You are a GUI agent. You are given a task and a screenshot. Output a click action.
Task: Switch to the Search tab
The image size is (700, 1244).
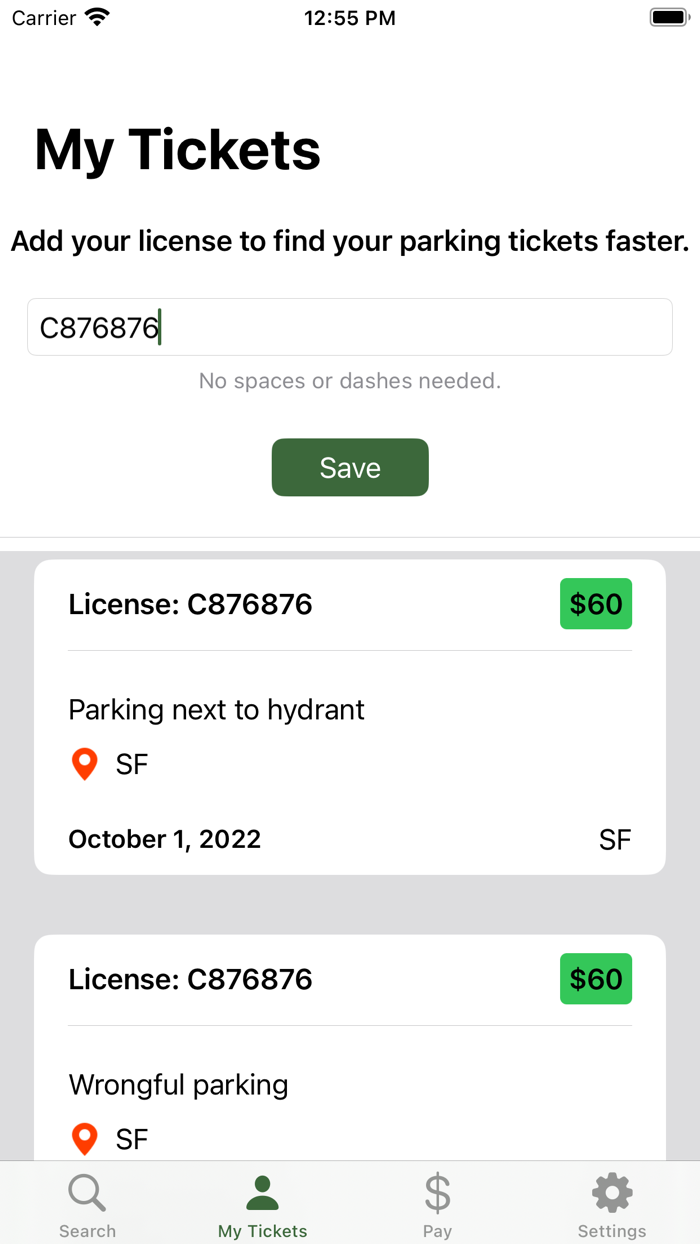87,1203
